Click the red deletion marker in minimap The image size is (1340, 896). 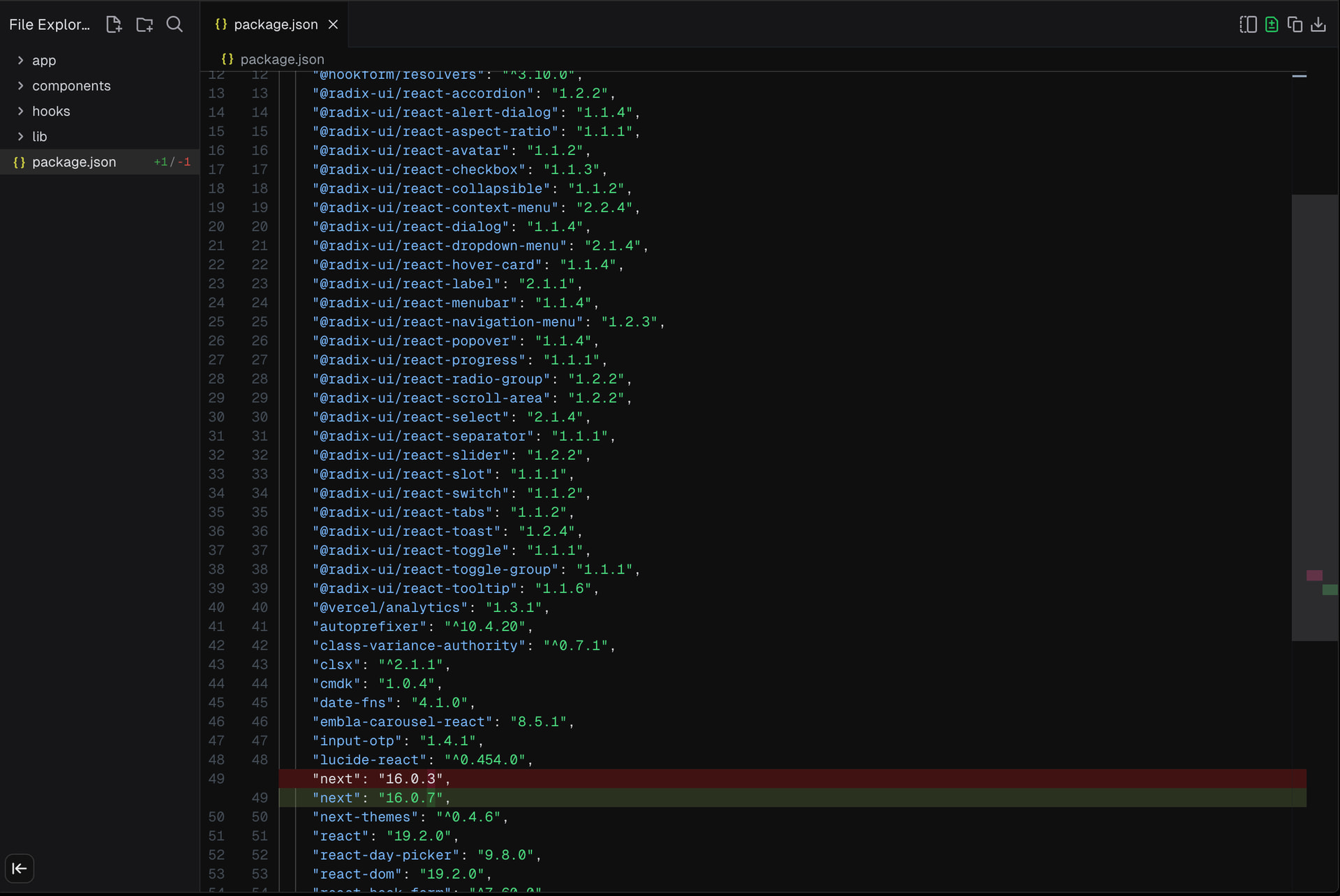coord(1314,576)
